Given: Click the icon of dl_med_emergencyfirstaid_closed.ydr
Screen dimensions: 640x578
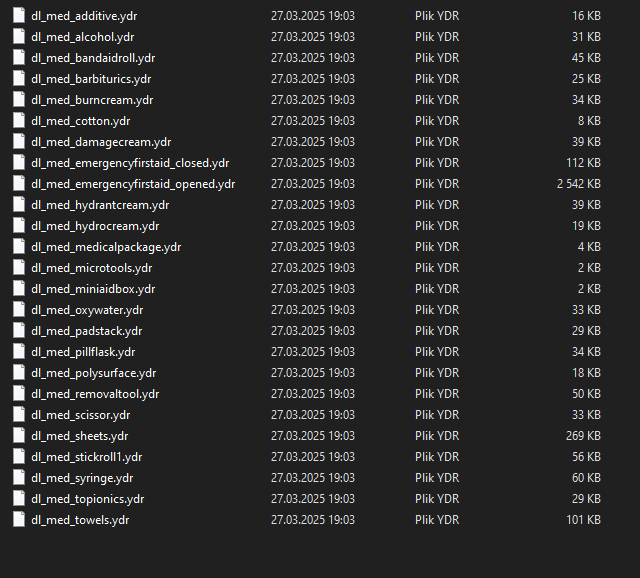Looking at the screenshot, I should point(19,163).
